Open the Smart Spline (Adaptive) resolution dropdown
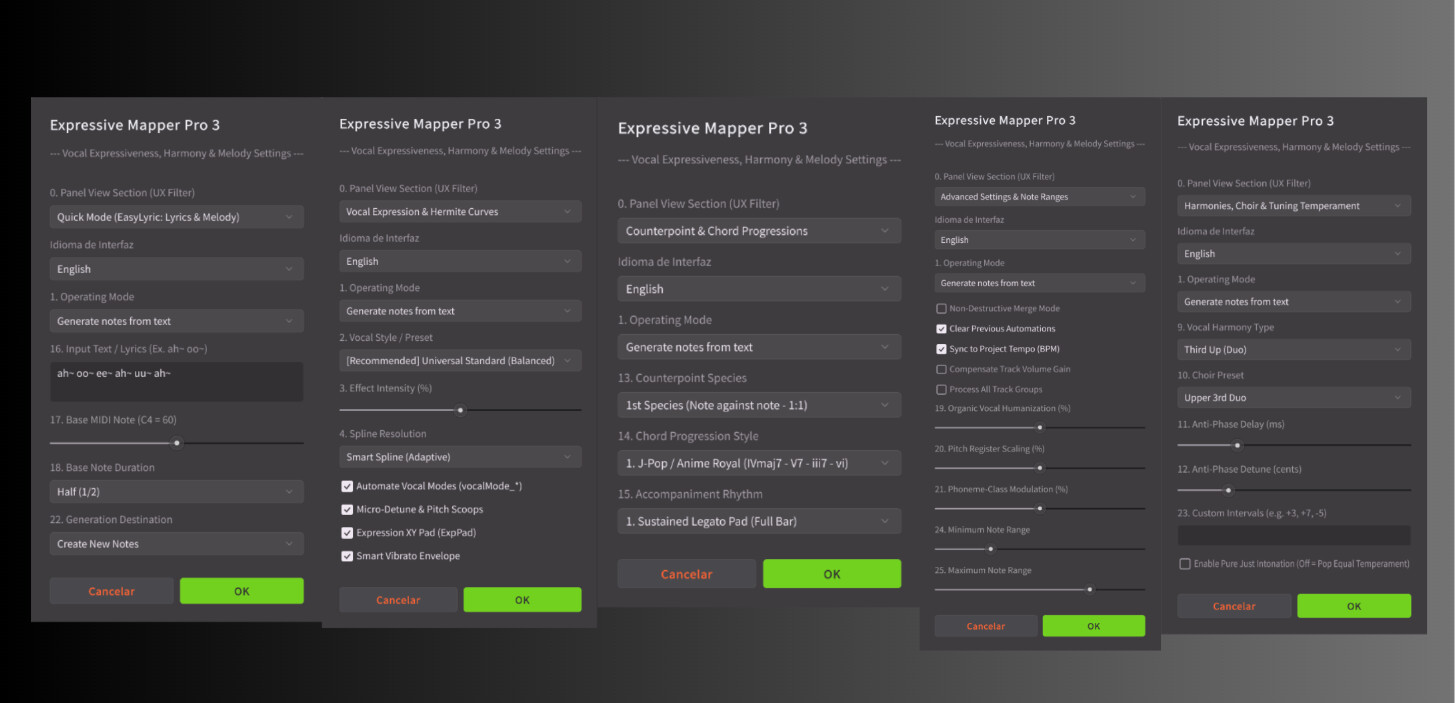Screen dimensions: 1455x703 [460, 457]
